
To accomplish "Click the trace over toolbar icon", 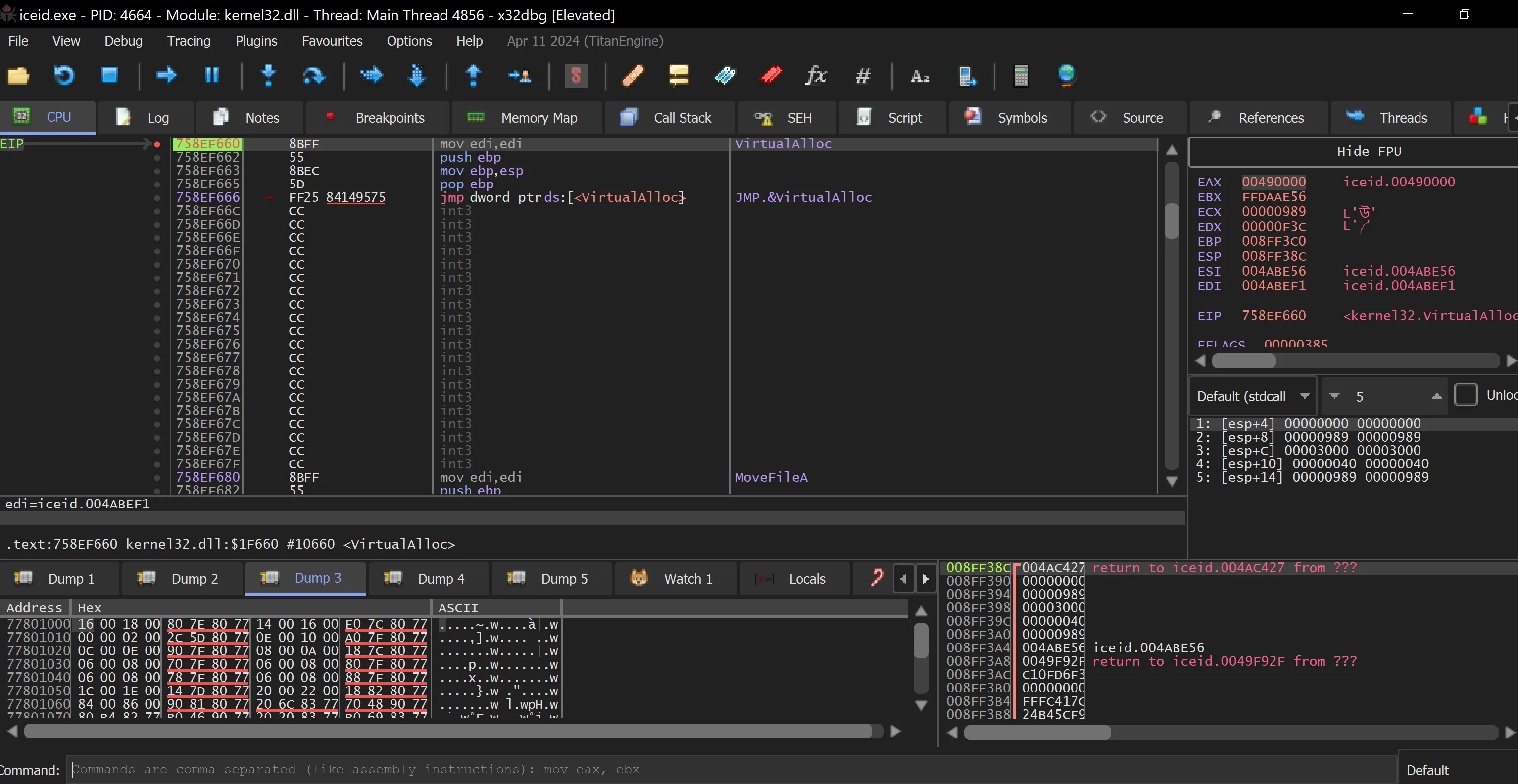I will pyautogui.click(x=417, y=75).
